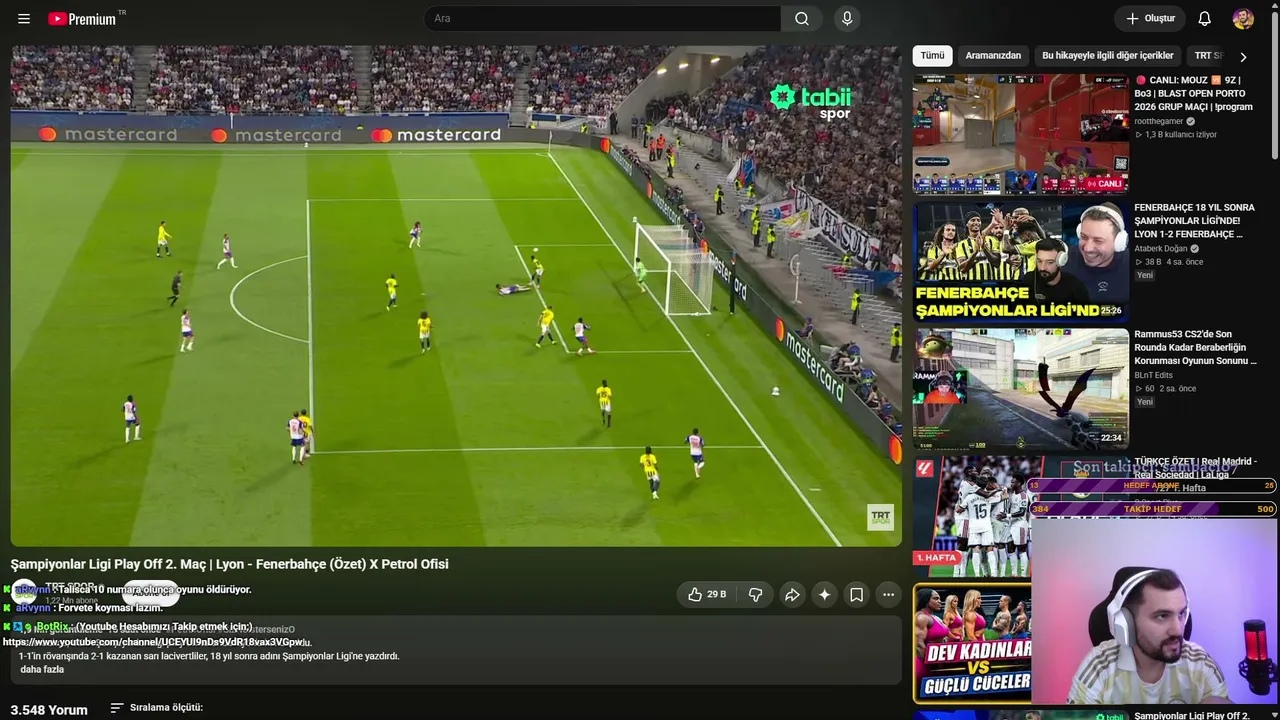Open more actions three-dot menu
This screenshot has height=720, width=1280.
[888, 595]
